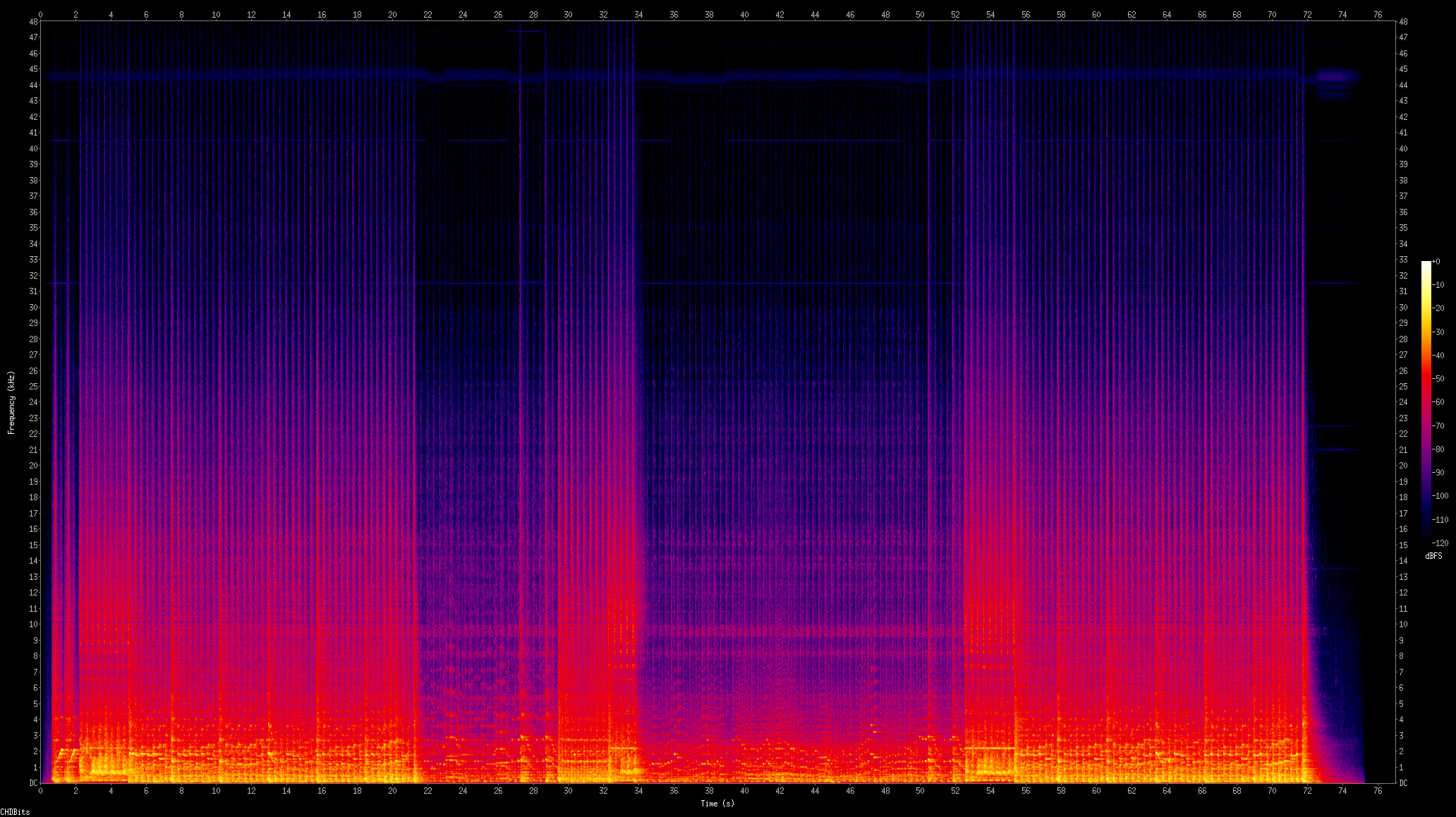Click the 0 second label on bottom axis

(x=40, y=791)
